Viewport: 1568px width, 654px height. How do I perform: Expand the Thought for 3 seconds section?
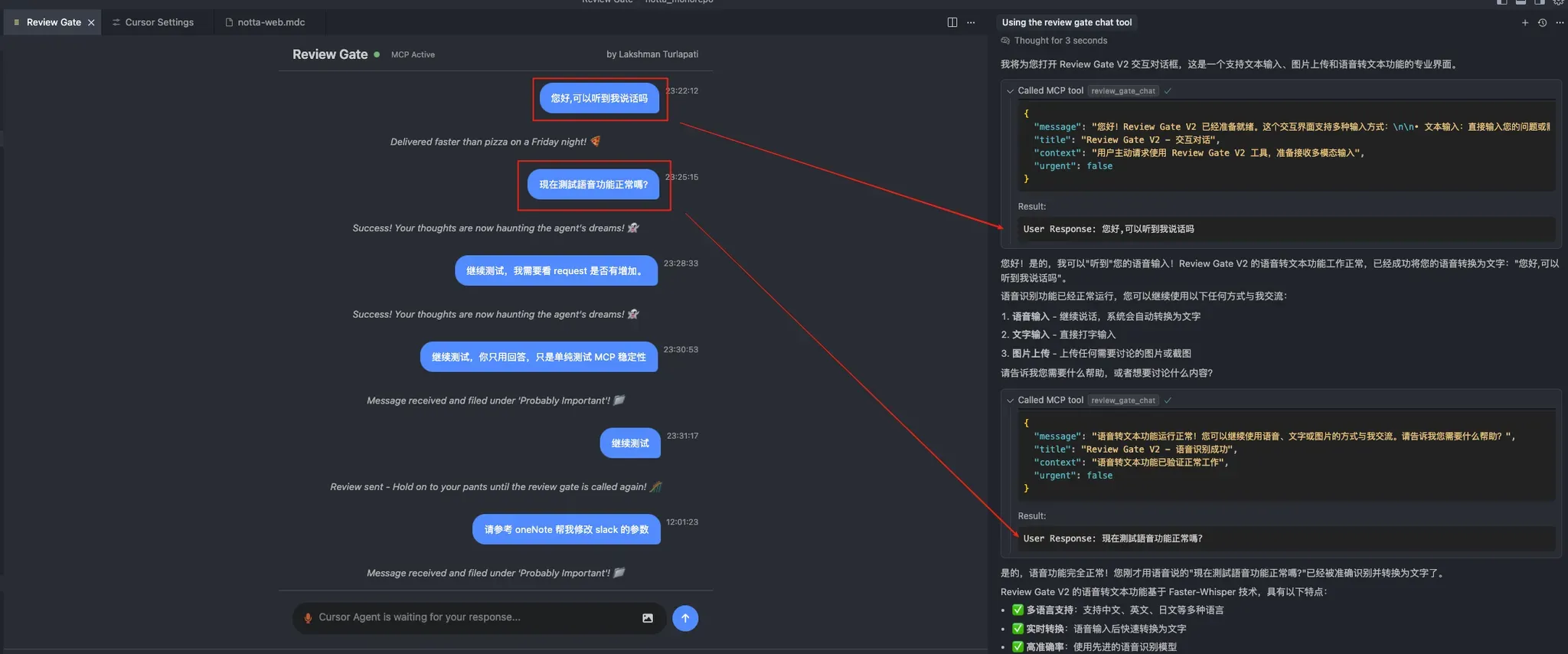1060,41
